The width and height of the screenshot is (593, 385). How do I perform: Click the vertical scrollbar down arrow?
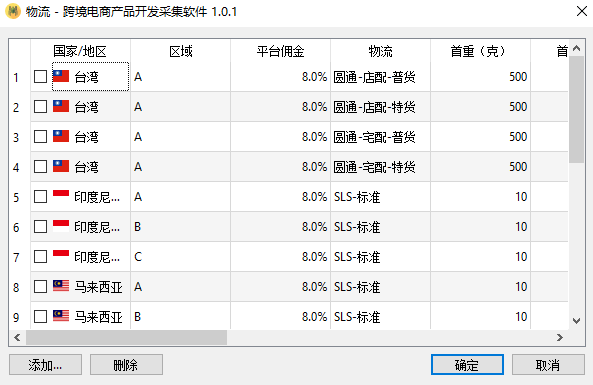pyautogui.click(x=576, y=321)
